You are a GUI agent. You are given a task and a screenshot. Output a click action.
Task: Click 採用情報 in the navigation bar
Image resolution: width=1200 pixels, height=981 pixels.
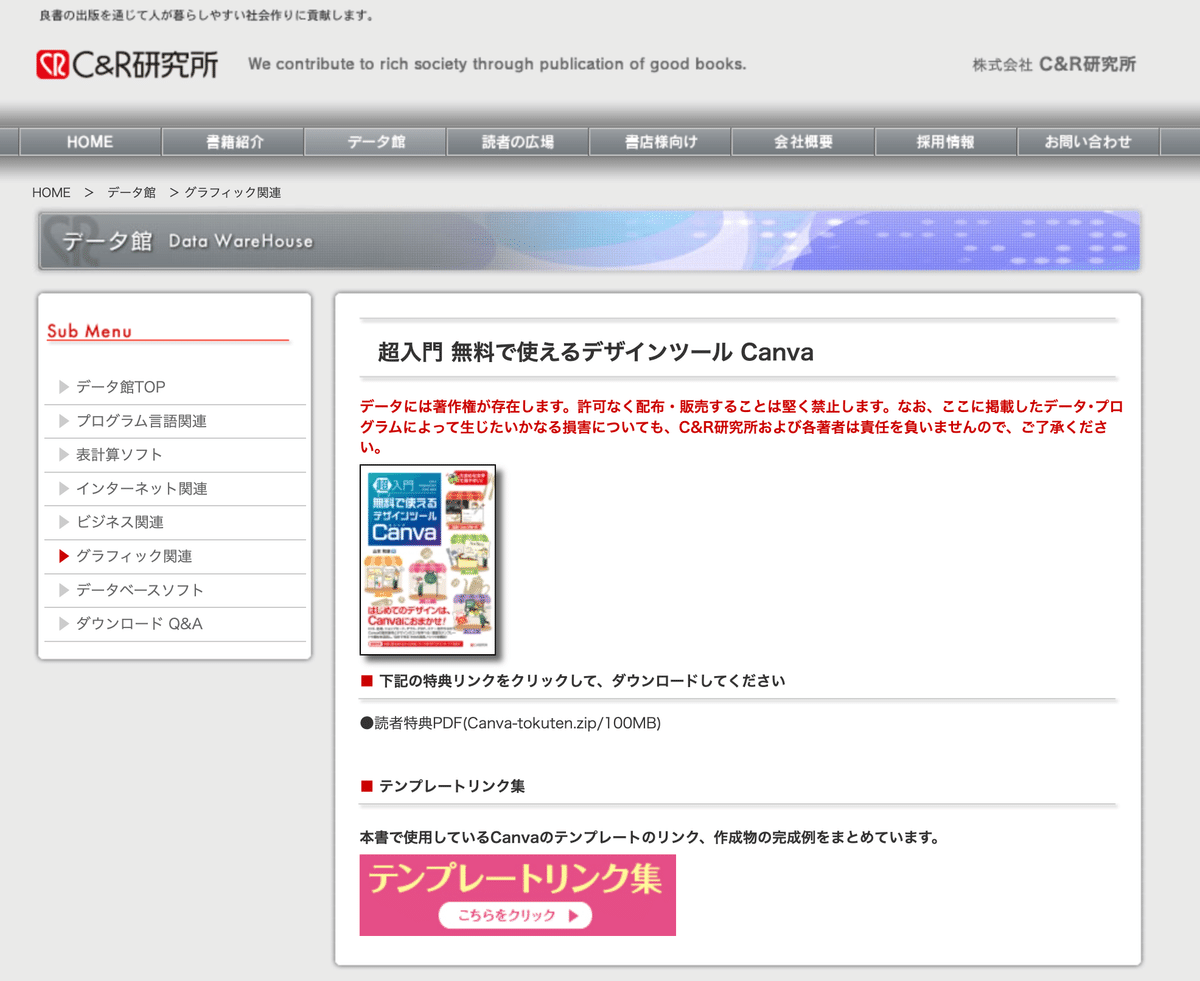tap(945, 141)
